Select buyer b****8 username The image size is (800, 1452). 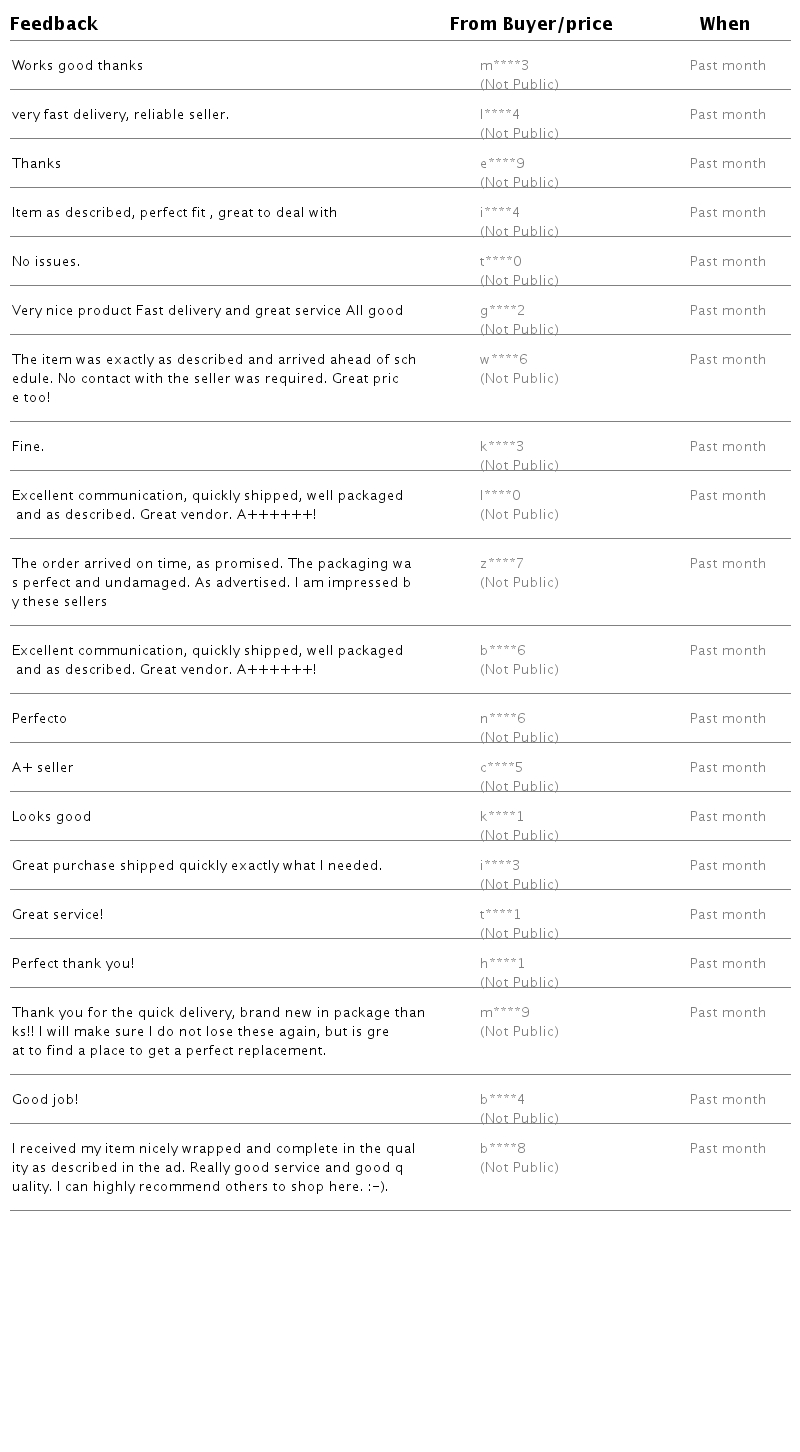(502, 1149)
